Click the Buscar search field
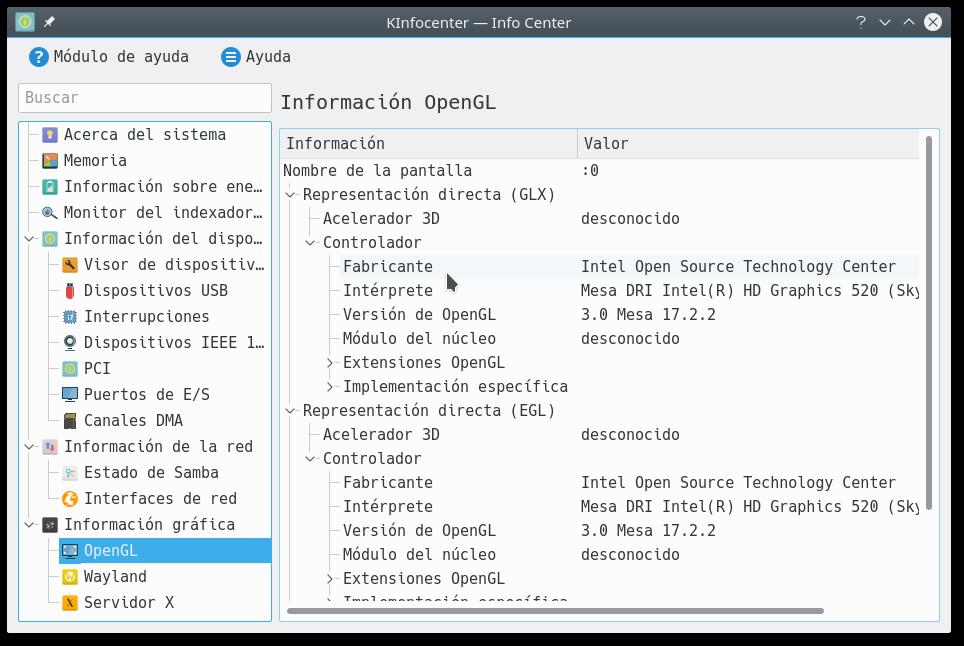The image size is (964, 646). [x=145, y=98]
